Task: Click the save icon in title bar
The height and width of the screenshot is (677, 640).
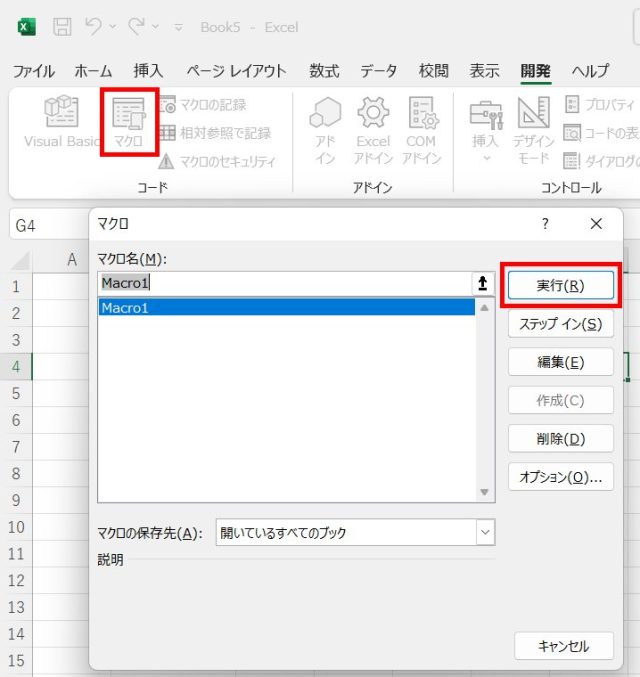Action: point(61,27)
